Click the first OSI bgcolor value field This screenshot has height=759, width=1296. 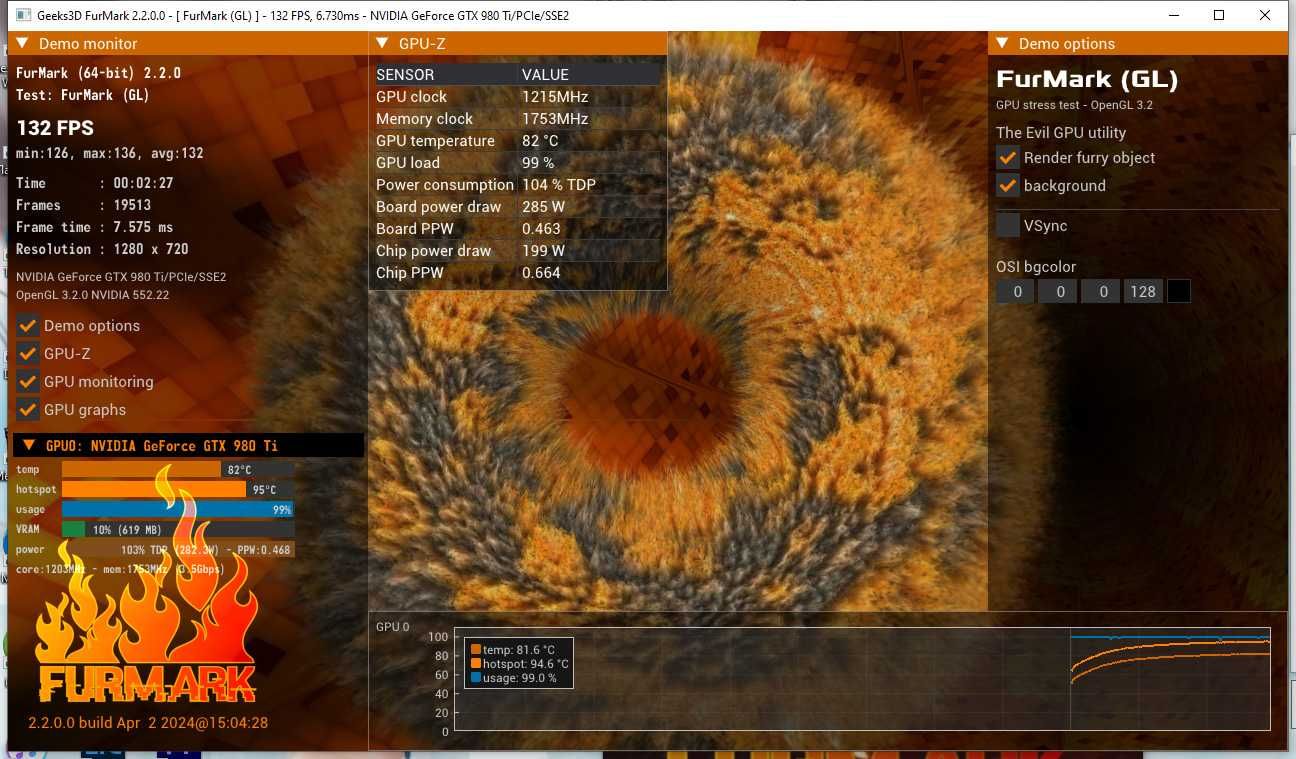[x=1016, y=292]
